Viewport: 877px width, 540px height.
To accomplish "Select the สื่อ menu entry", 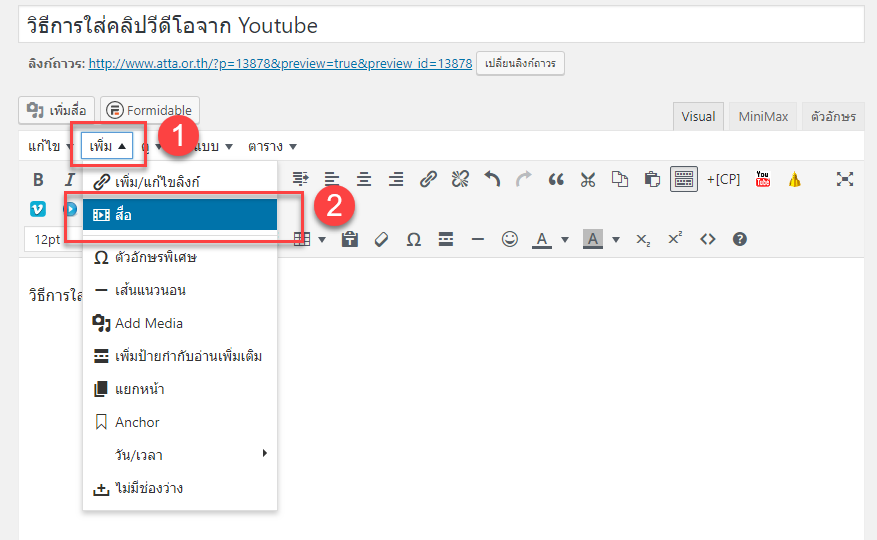I will coord(180,215).
